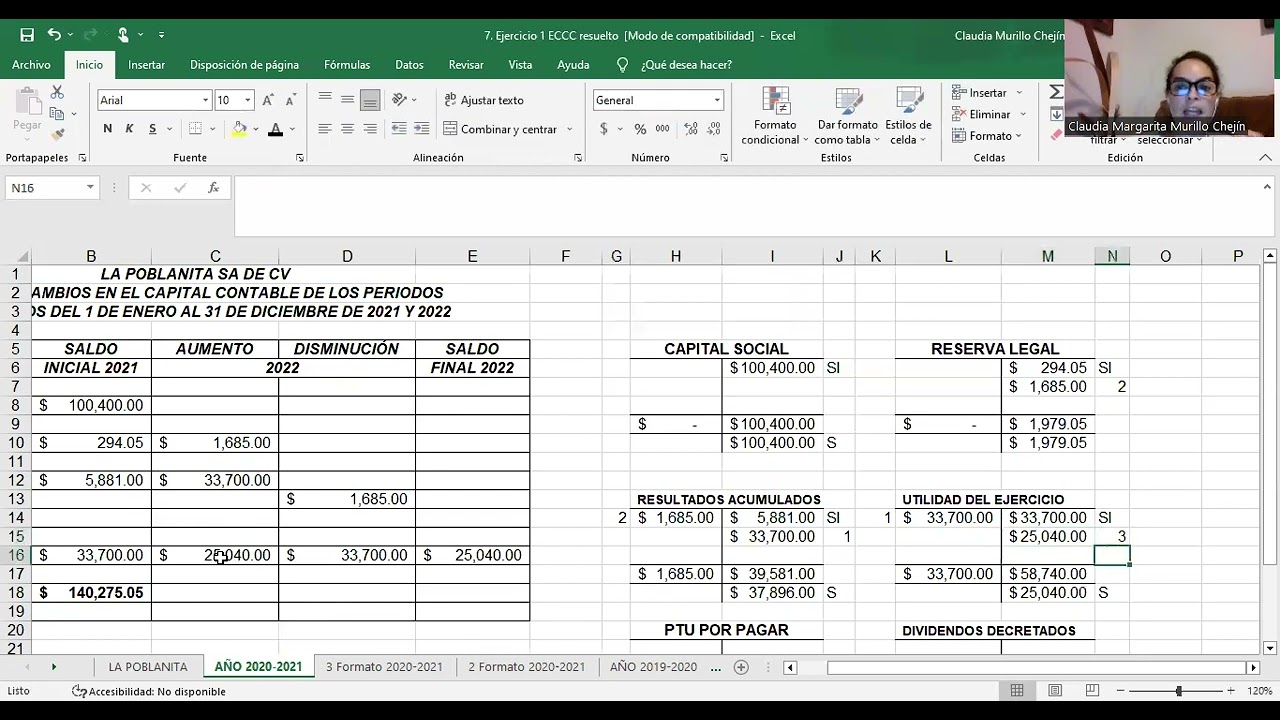Decrease font size with smaller A icon
This screenshot has width=1280, height=720.
[290, 100]
